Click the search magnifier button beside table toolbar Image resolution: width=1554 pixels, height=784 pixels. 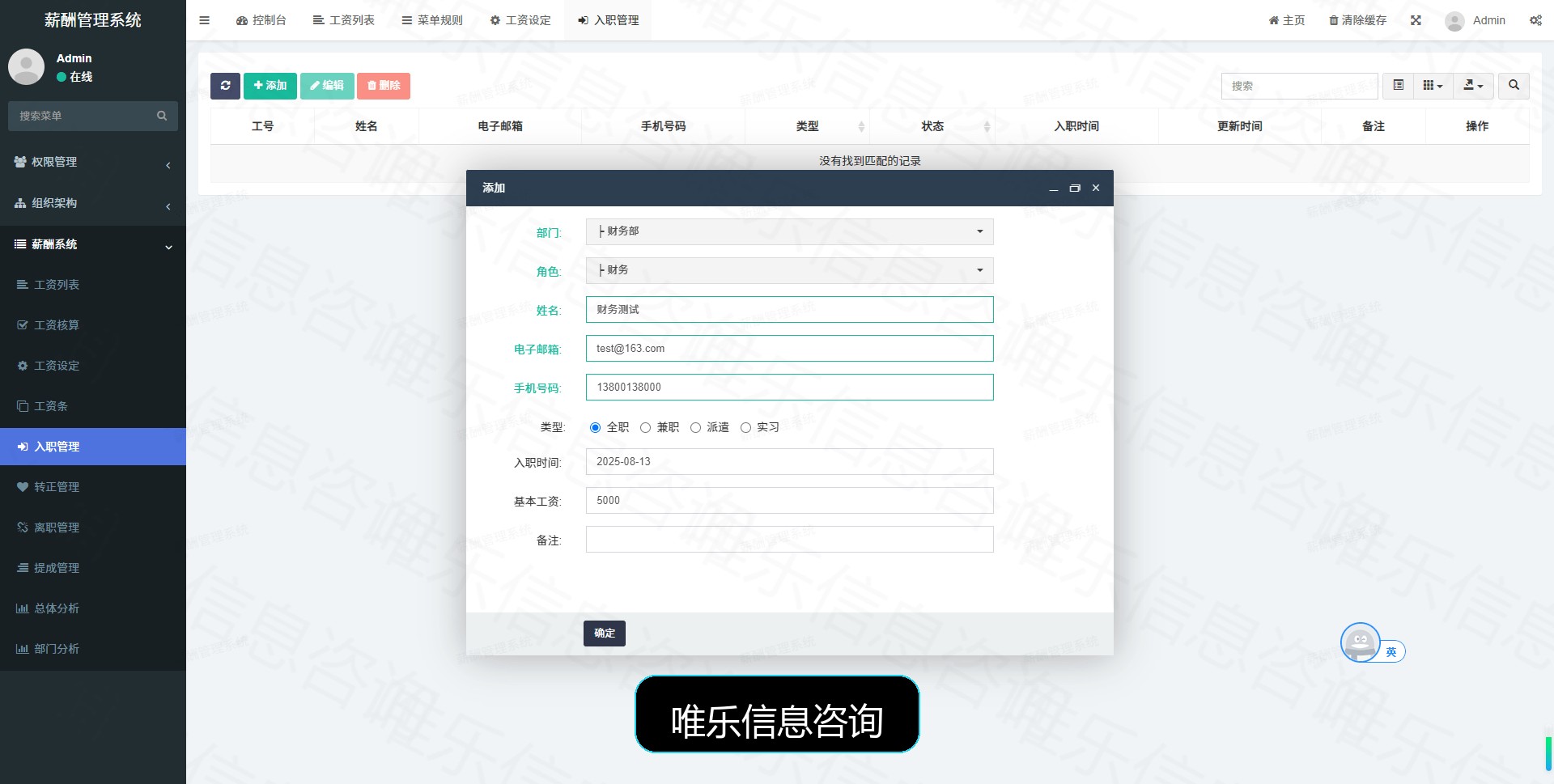(1514, 85)
